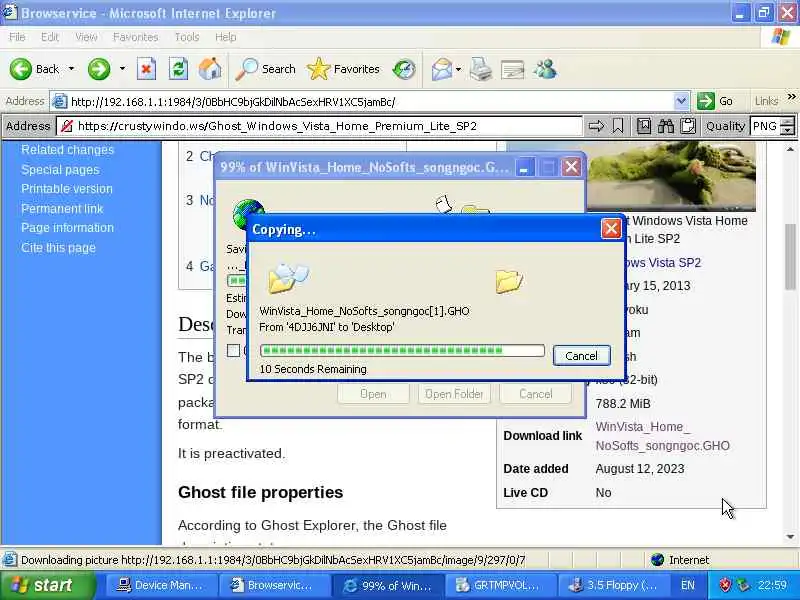This screenshot has height=600, width=800.
Task: Click the Start button
Action: point(47,585)
